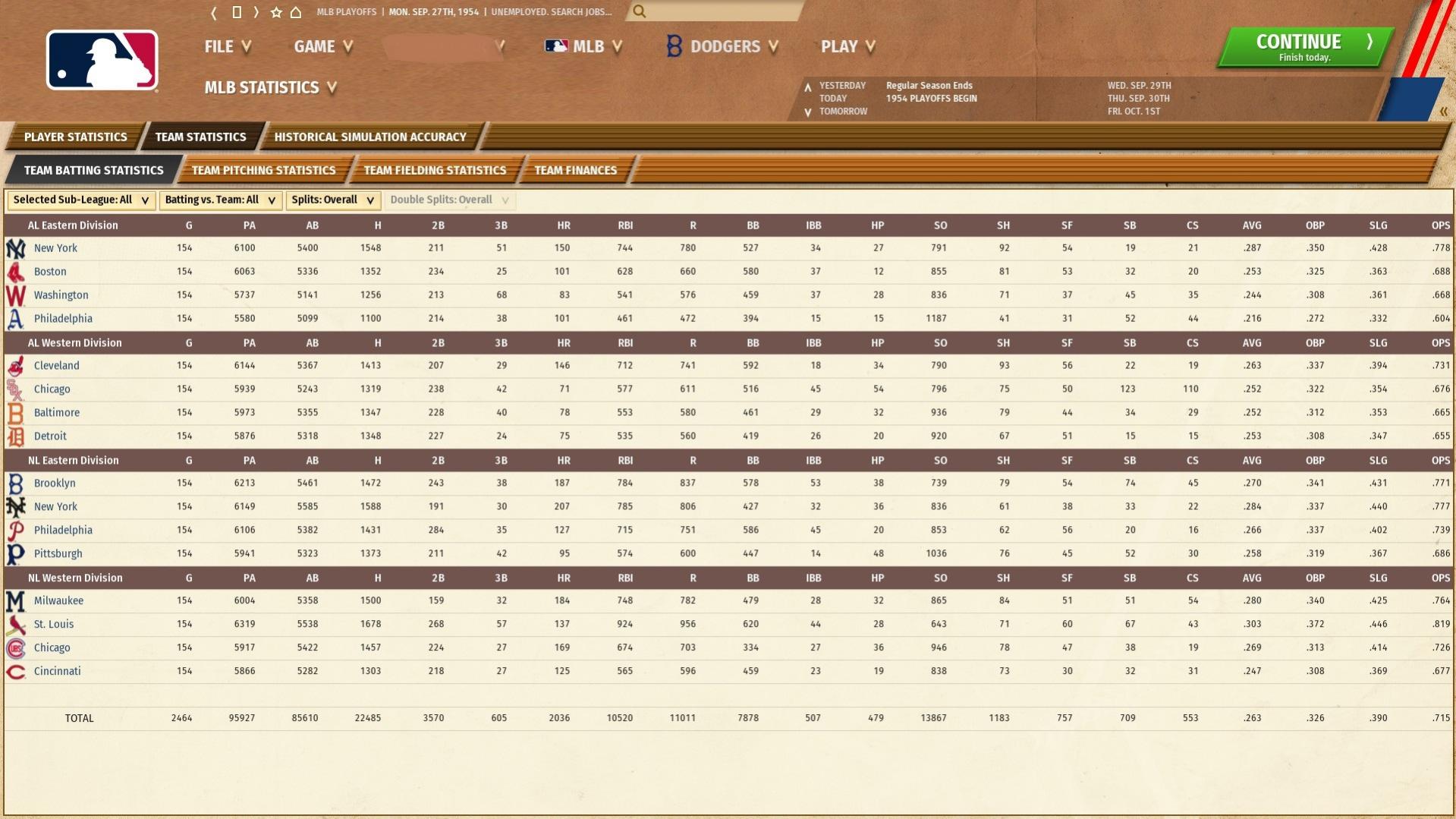Click the back navigation arrow icon
Image resolution: width=1456 pixels, height=819 pixels.
pos(214,12)
